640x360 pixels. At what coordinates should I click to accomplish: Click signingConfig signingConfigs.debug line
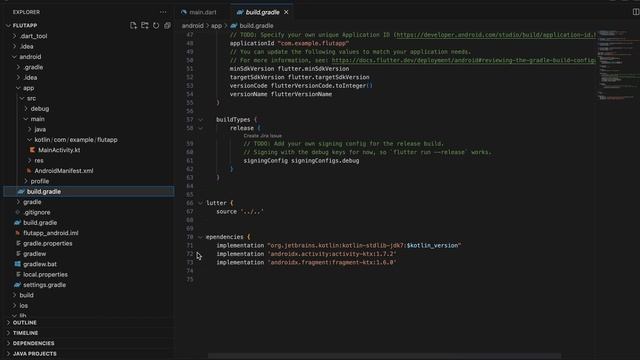301,161
